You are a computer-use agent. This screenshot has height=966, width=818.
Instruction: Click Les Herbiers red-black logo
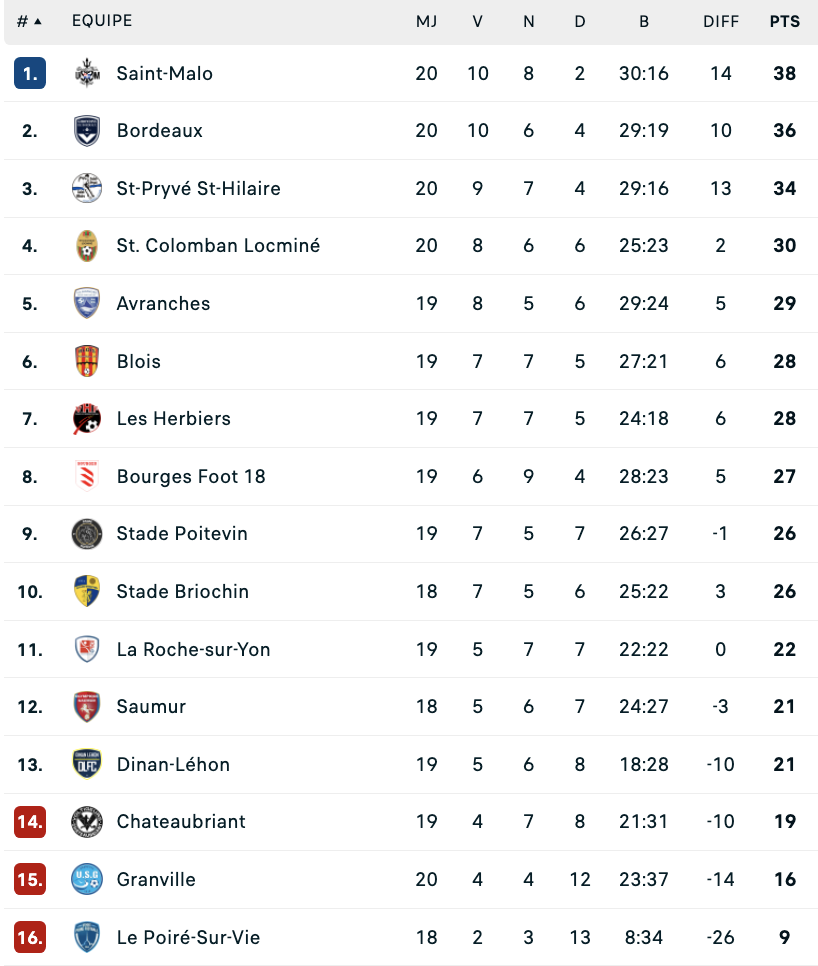click(87, 418)
